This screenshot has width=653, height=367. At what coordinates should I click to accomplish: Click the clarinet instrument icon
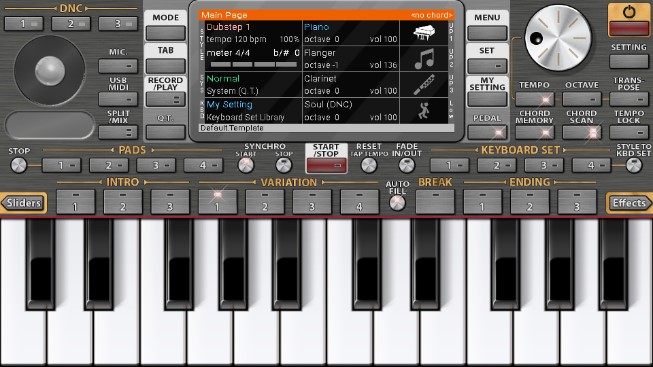click(424, 85)
